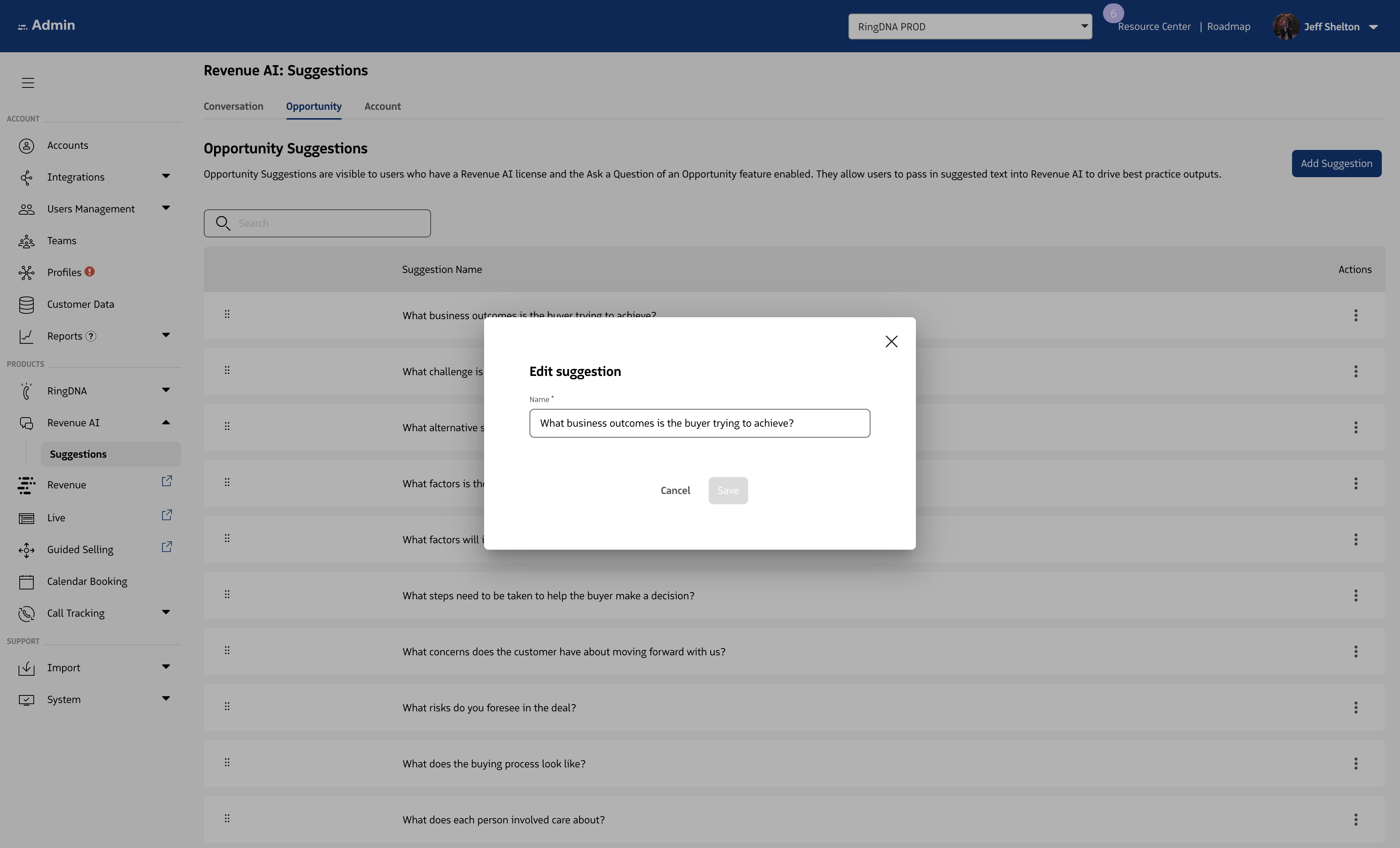Image resolution: width=1400 pixels, height=848 pixels.
Task: Switch to the Conversation tab
Action: [233, 106]
